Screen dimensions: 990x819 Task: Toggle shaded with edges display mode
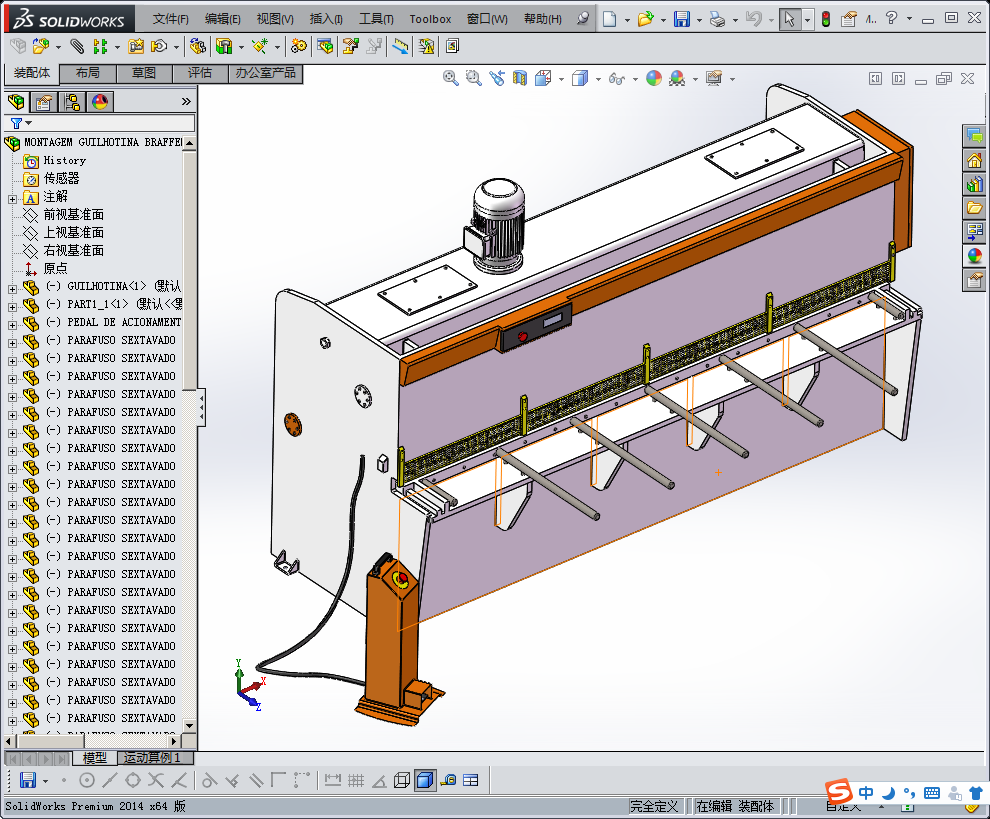coord(425,780)
